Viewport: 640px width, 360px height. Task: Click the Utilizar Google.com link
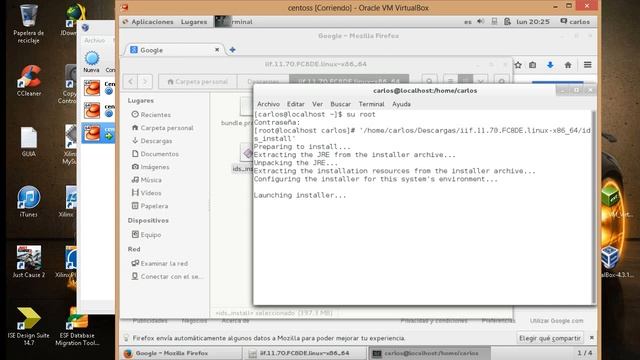pos(556,321)
